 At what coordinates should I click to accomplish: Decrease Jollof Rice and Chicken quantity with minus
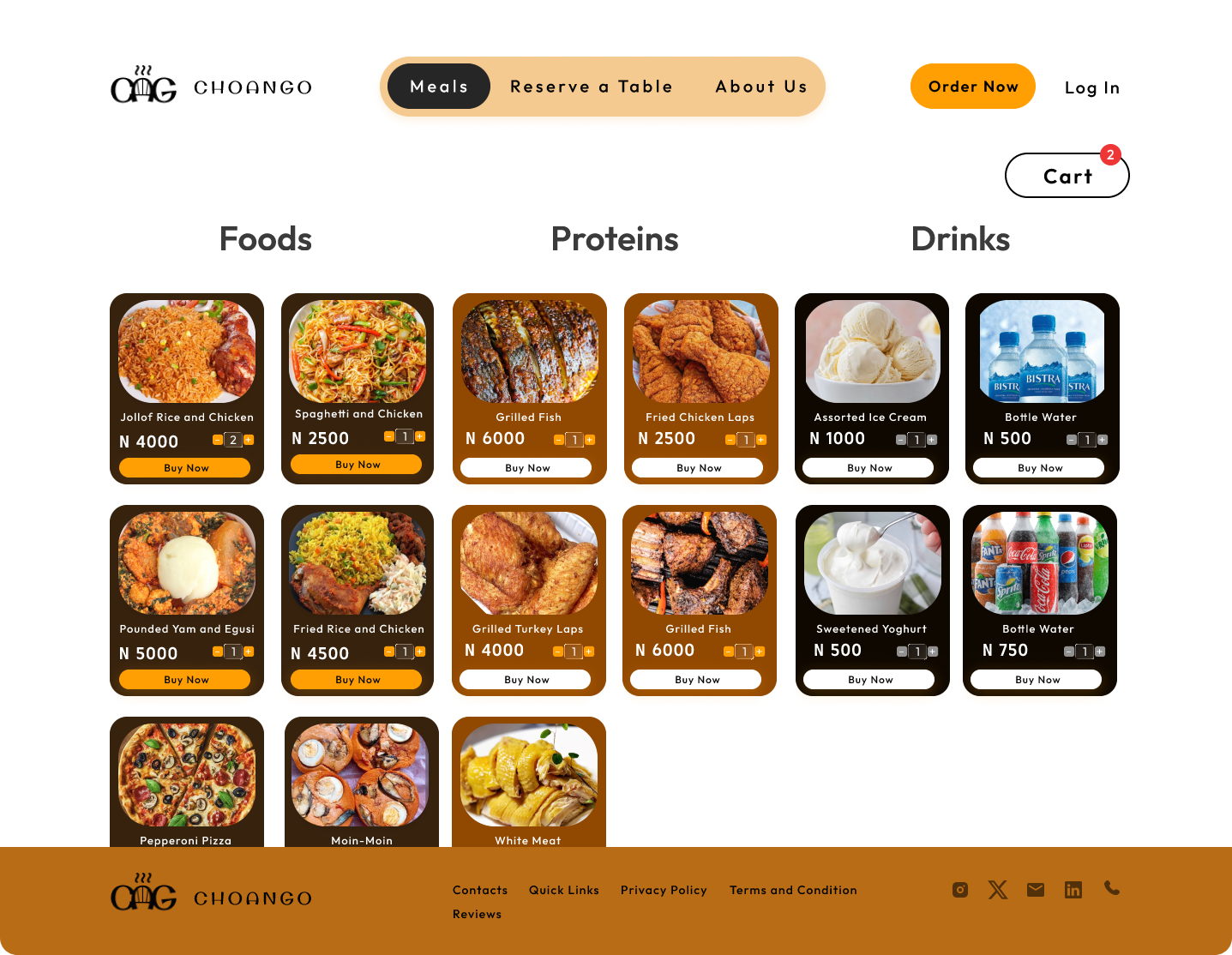click(x=218, y=440)
